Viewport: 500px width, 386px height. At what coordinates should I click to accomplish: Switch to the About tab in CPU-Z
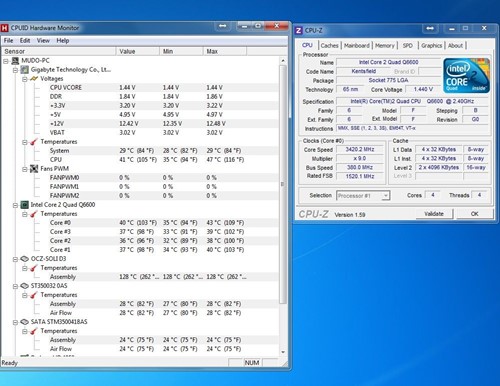[x=455, y=46]
